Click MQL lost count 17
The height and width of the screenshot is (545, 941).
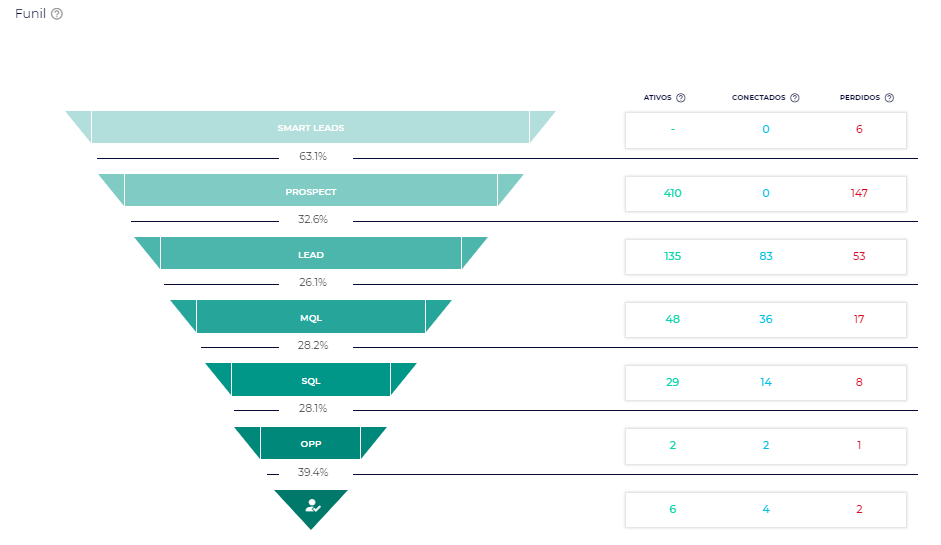pyautogui.click(x=859, y=319)
